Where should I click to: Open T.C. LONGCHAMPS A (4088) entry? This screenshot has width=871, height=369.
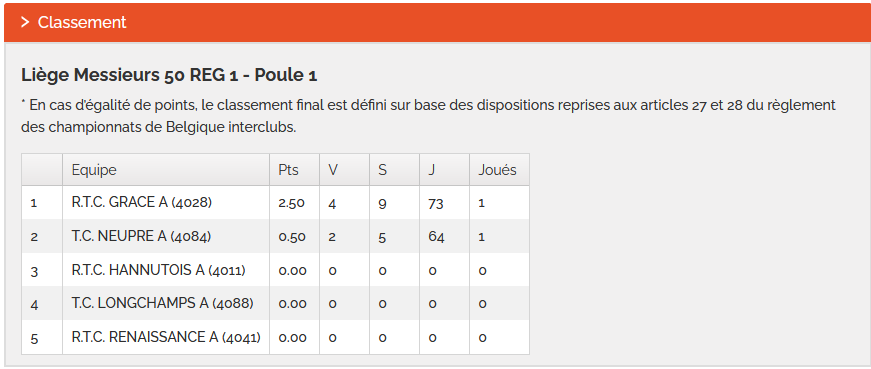click(x=162, y=304)
